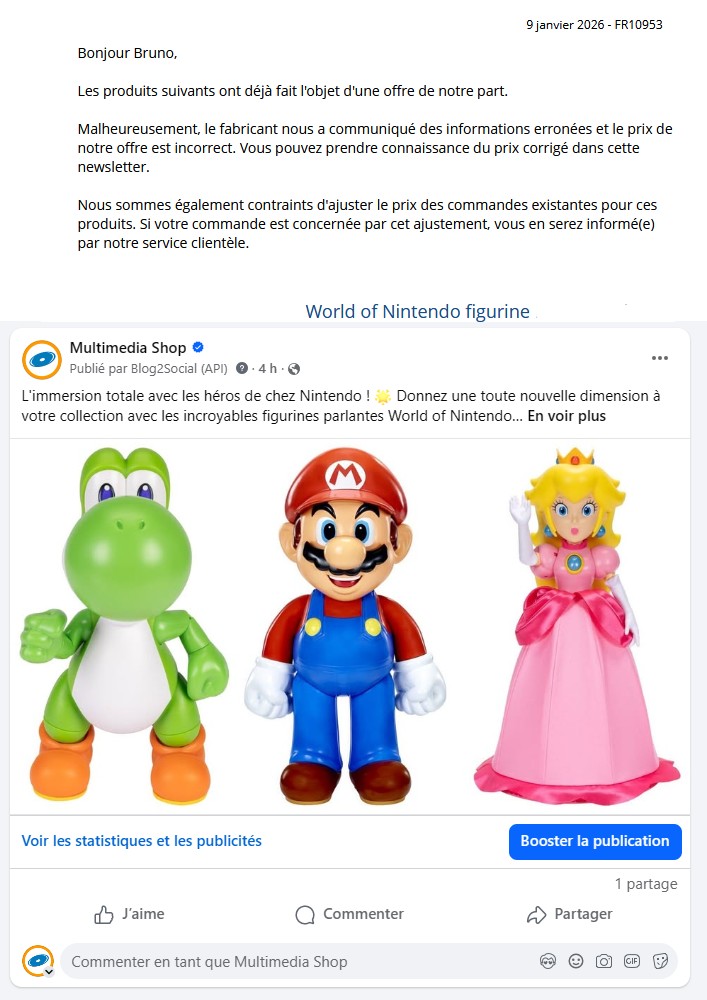This screenshot has height=1000, width=707.
Task: Expand post text with En voir plus
Action: 567,416
